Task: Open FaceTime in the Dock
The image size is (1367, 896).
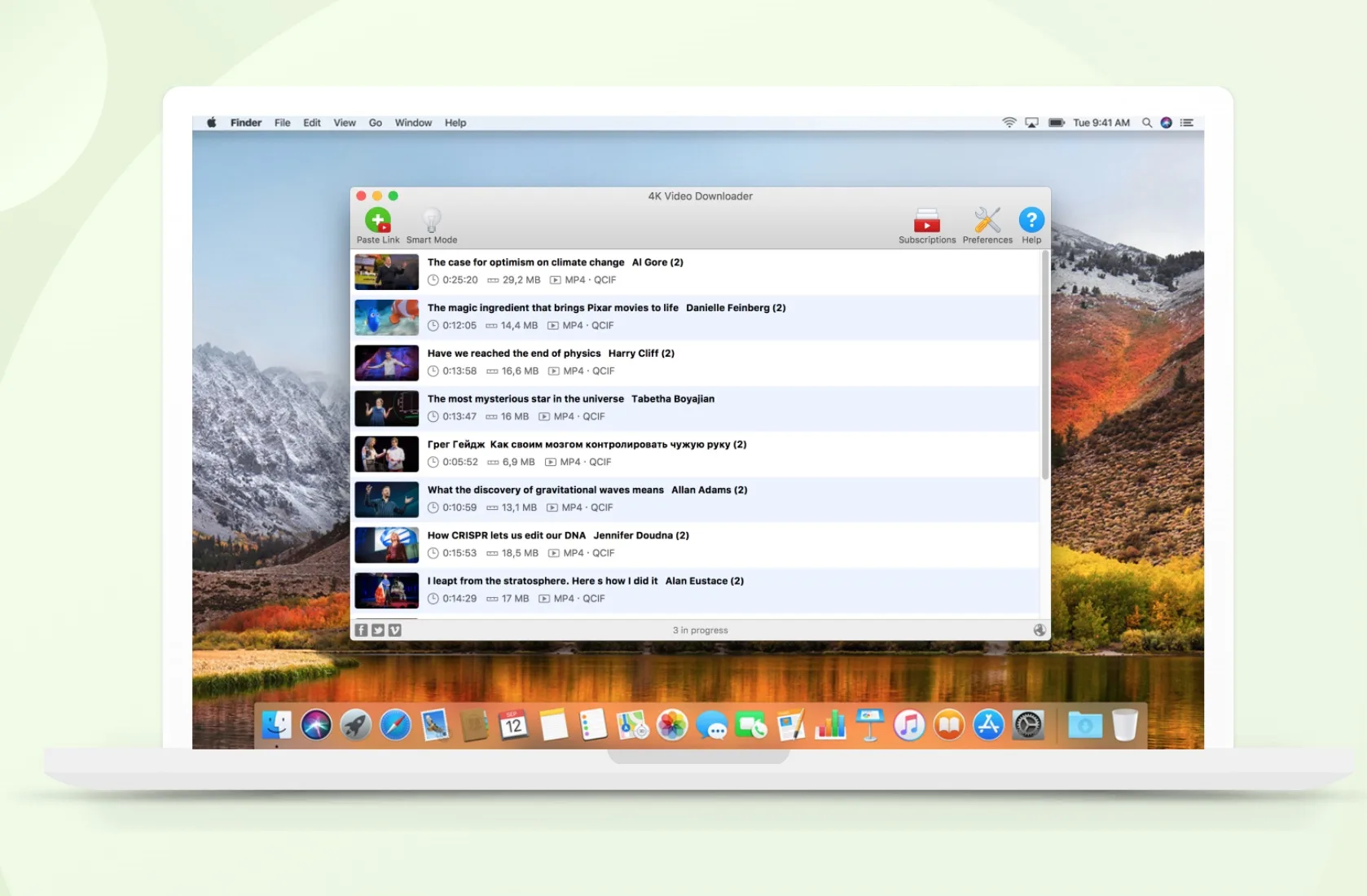Action: [751, 724]
